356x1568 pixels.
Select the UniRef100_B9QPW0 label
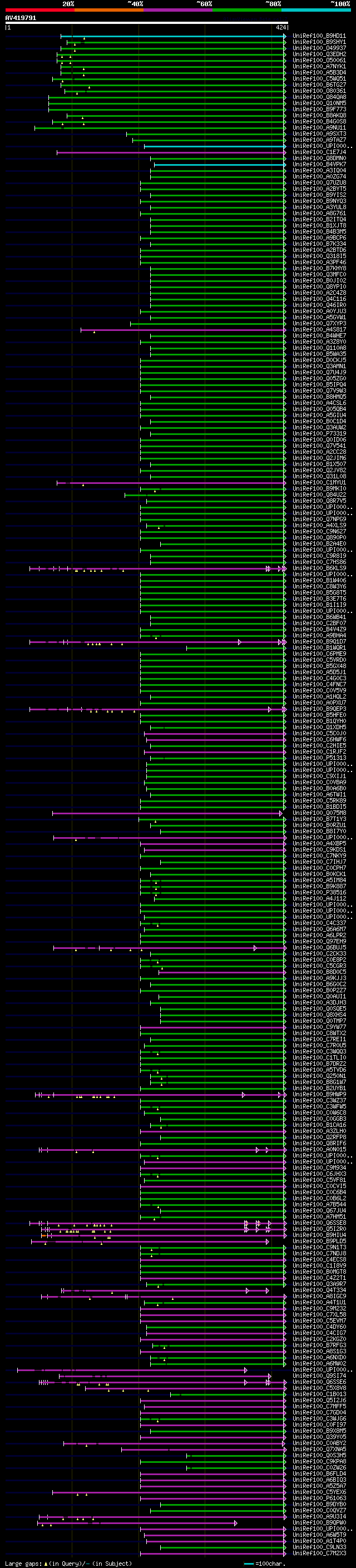(319, 1522)
